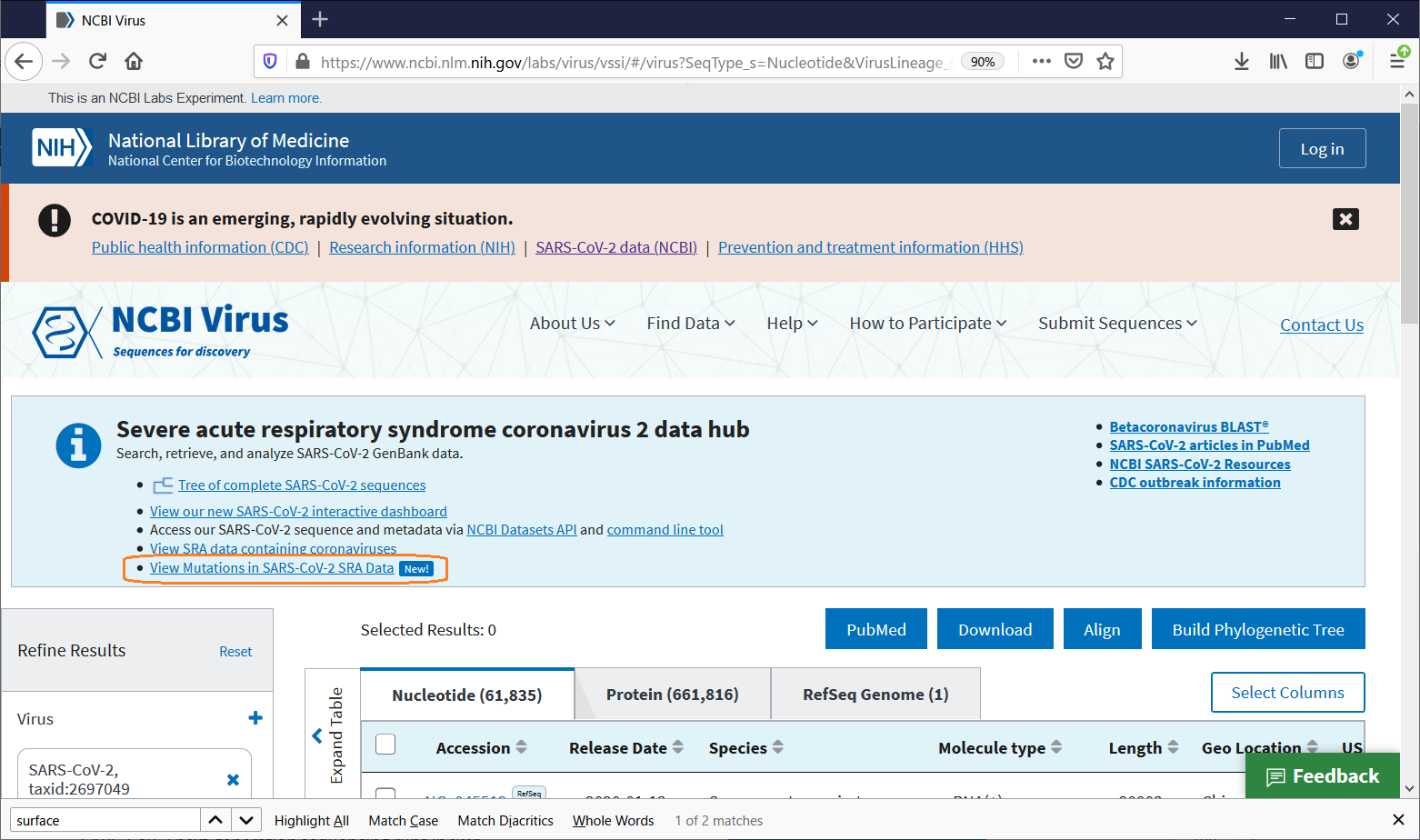Close the NCBI Virus tab
The height and width of the screenshot is (840, 1420).
coord(283,20)
